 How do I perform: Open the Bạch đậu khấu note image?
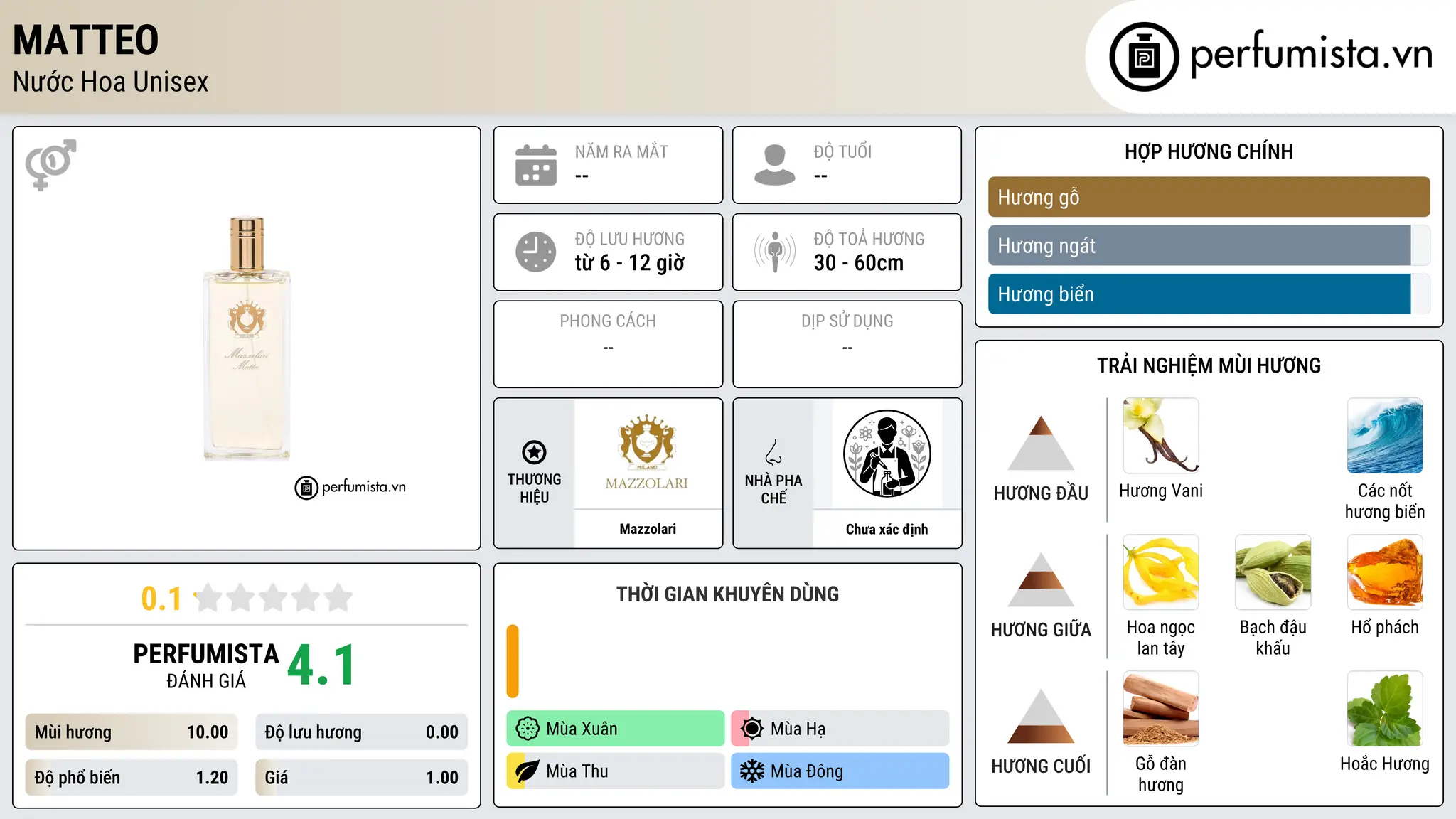1273,572
